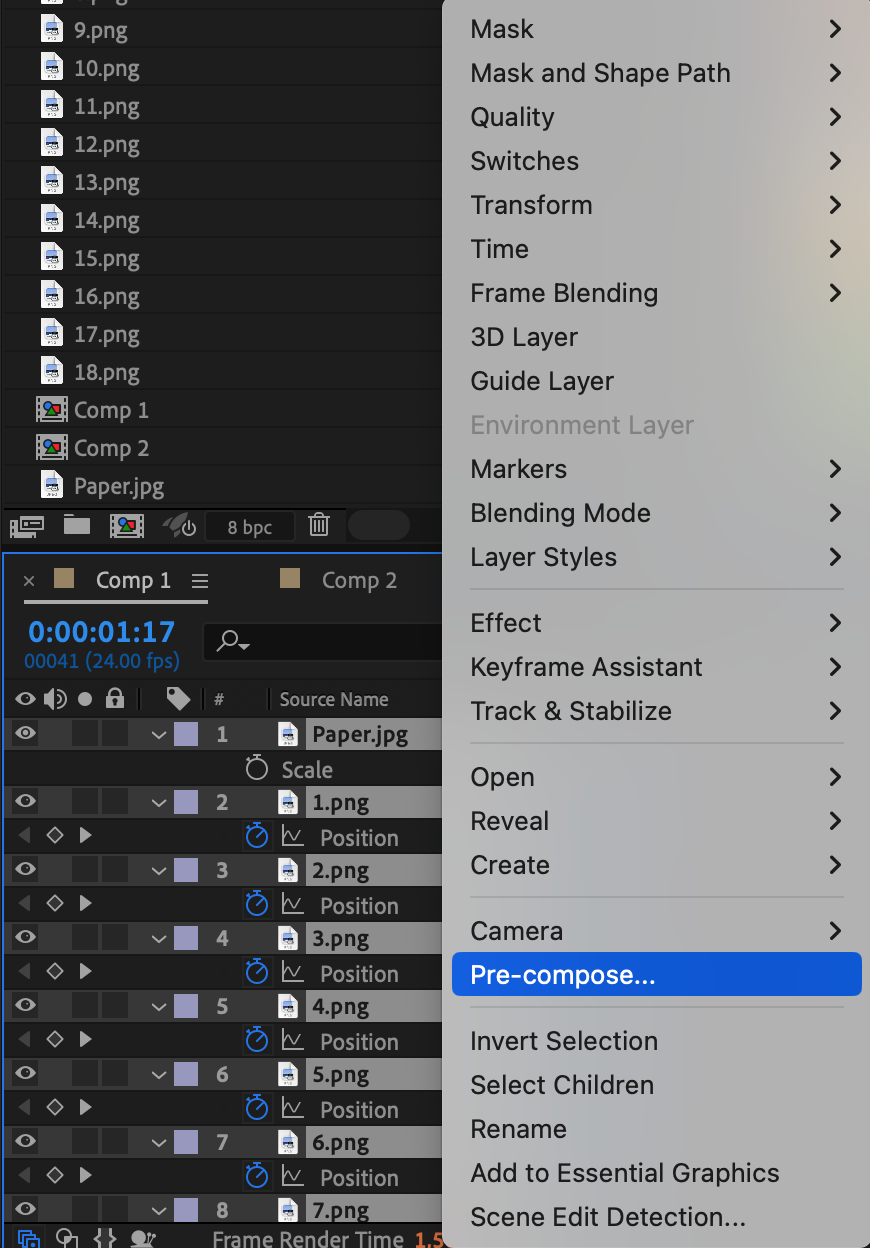Switch to the Comp 2 timeline tab
The image size is (870, 1248).
tap(358, 581)
